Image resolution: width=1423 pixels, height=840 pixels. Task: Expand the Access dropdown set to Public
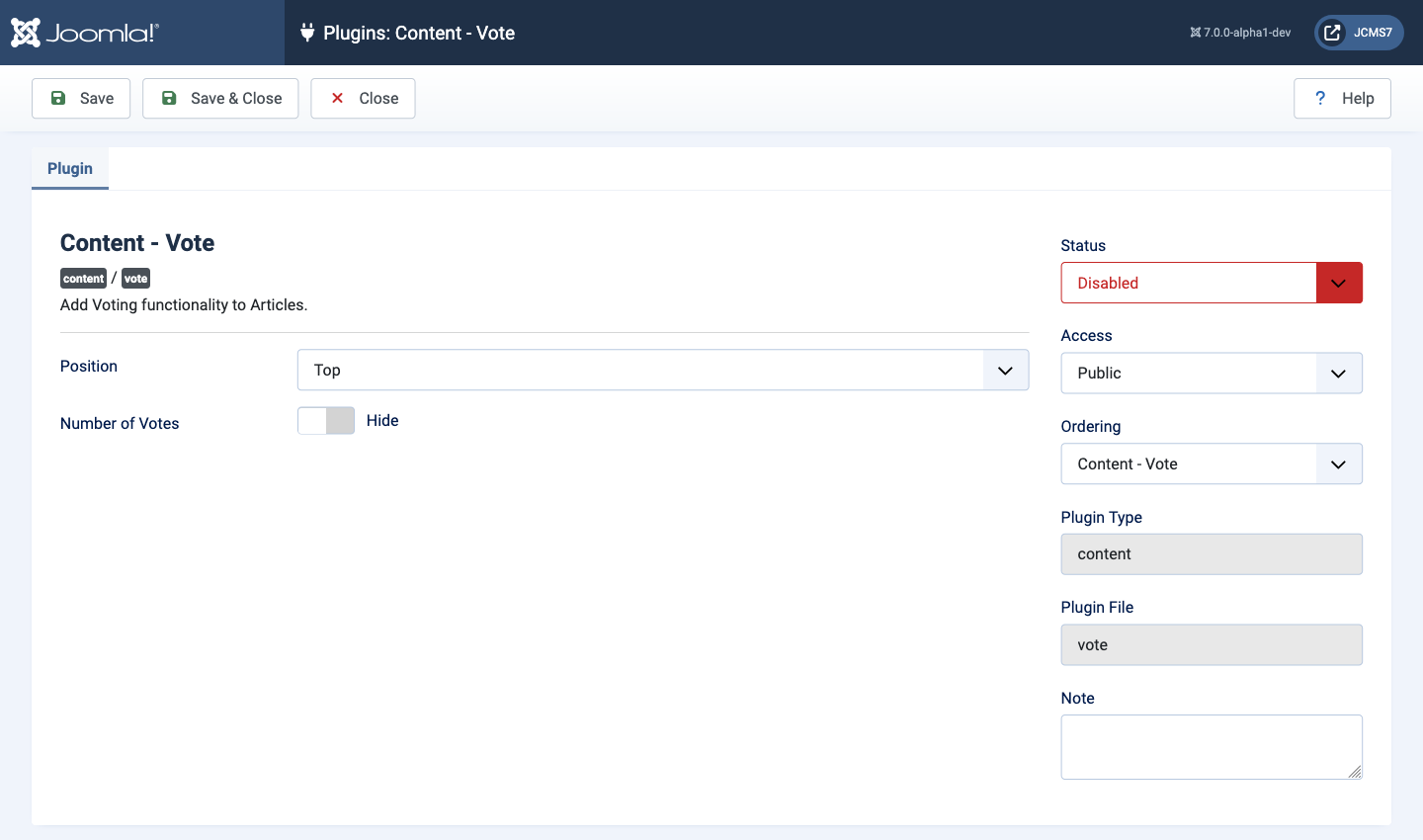1212,374
